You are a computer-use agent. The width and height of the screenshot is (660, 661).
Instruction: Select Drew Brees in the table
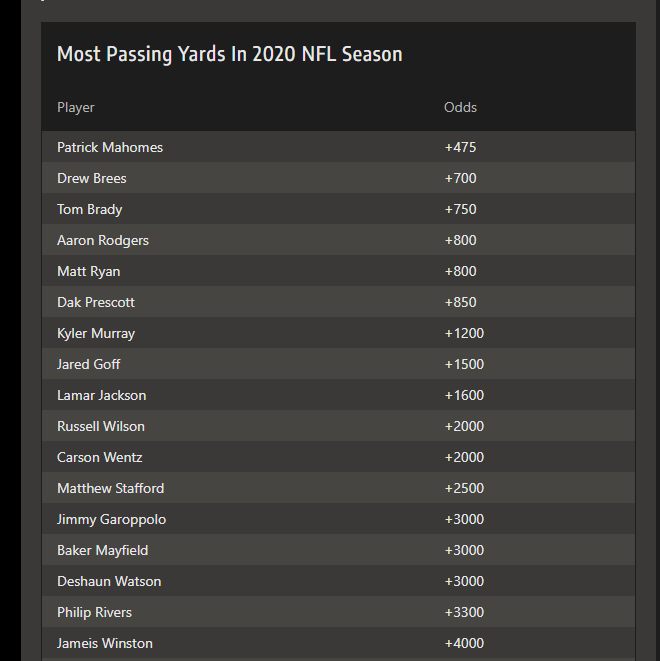pos(92,178)
